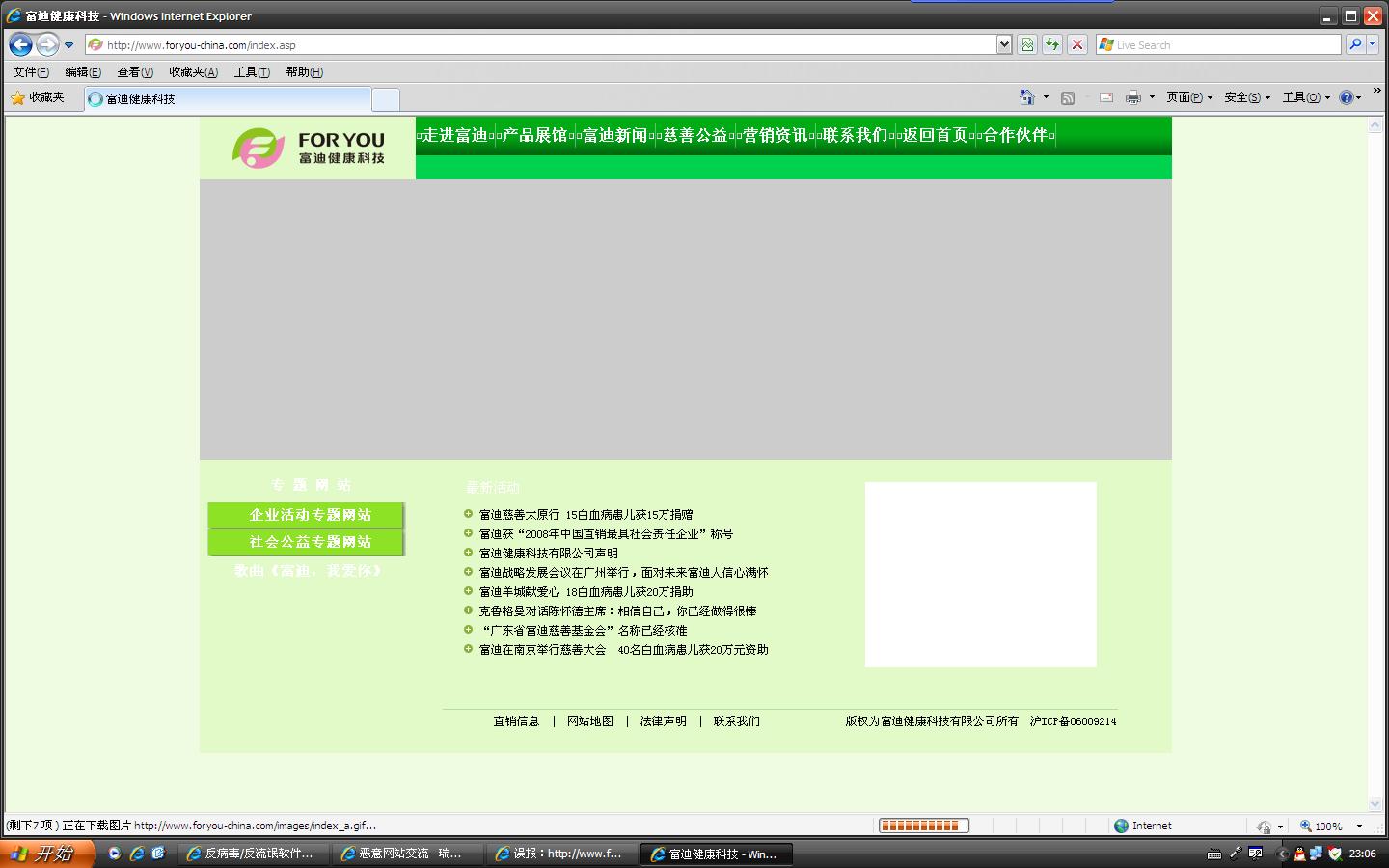Click the 社会公益专题网站 button
Viewport: 1389px width, 868px height.
pyautogui.click(x=306, y=542)
